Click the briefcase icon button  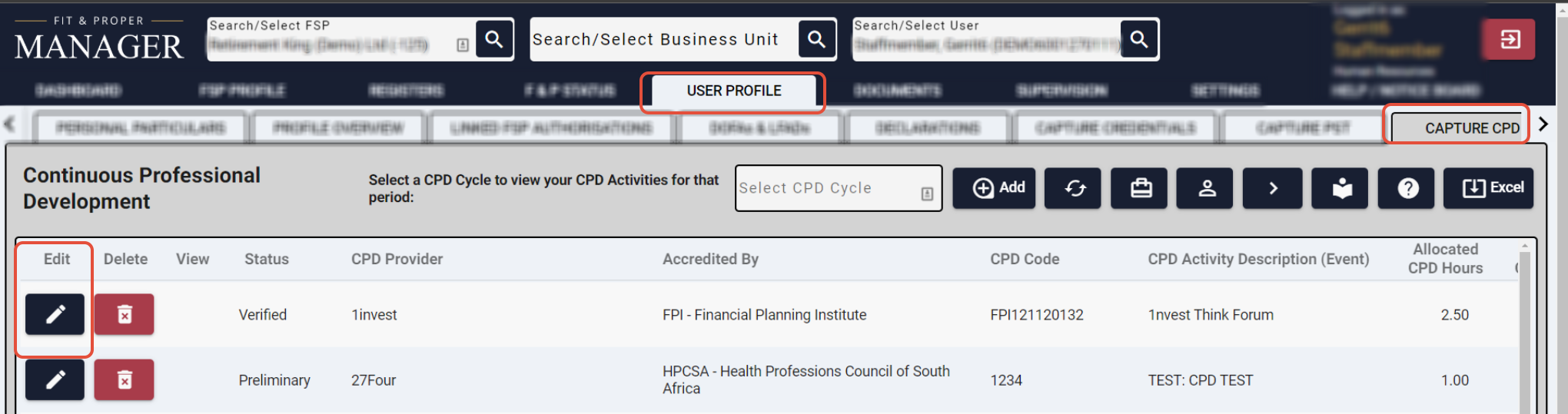tap(1141, 188)
